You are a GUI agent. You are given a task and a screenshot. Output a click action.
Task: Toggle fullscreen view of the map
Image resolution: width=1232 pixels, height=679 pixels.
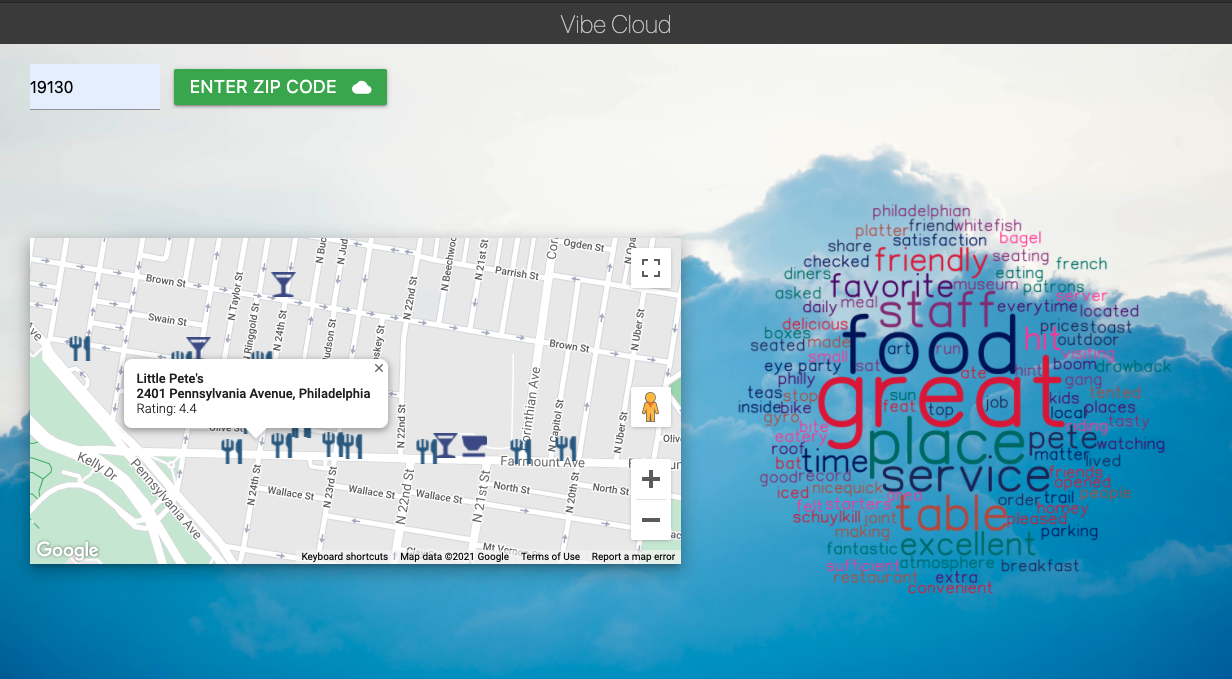pyautogui.click(x=651, y=268)
